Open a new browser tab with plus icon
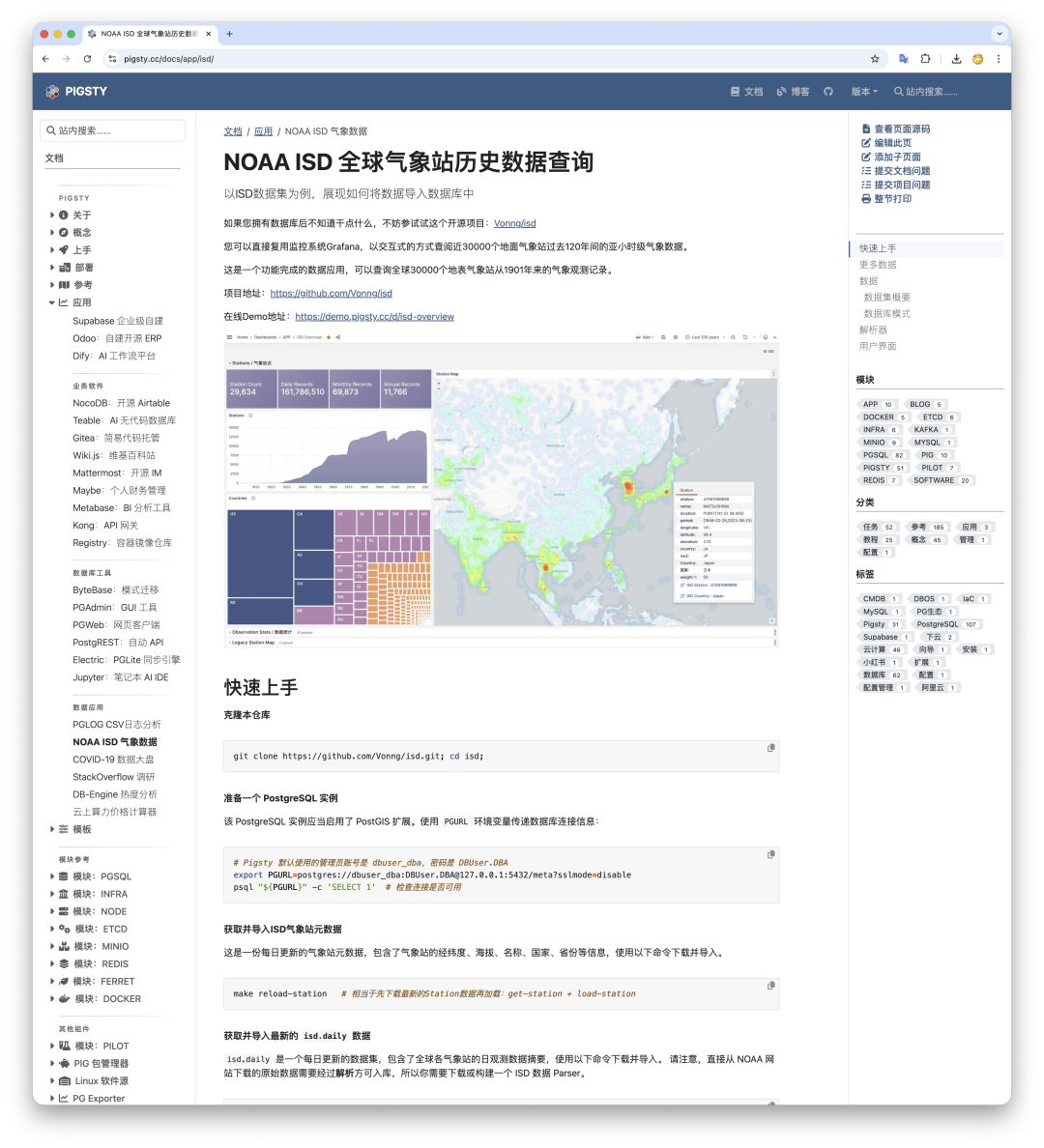The image size is (1044, 1148). pos(229,34)
